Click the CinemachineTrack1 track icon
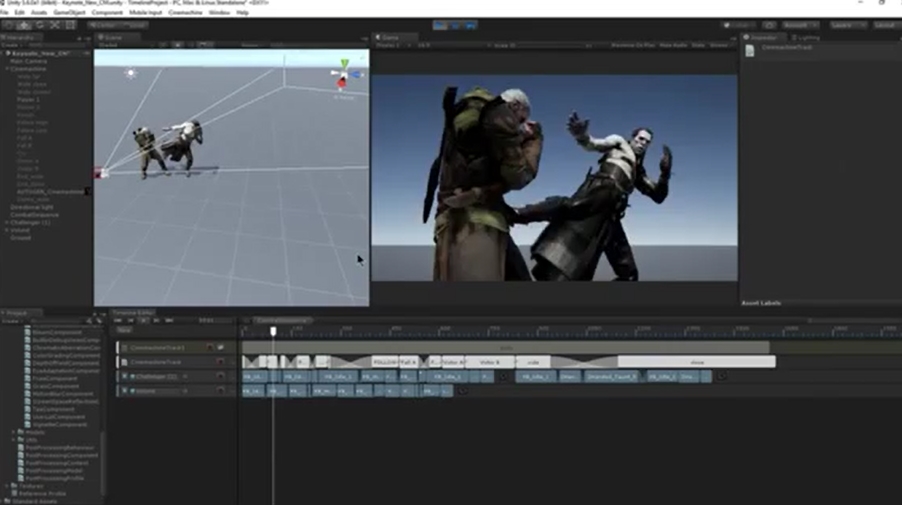Image resolution: width=902 pixels, height=505 pixels. 124,348
